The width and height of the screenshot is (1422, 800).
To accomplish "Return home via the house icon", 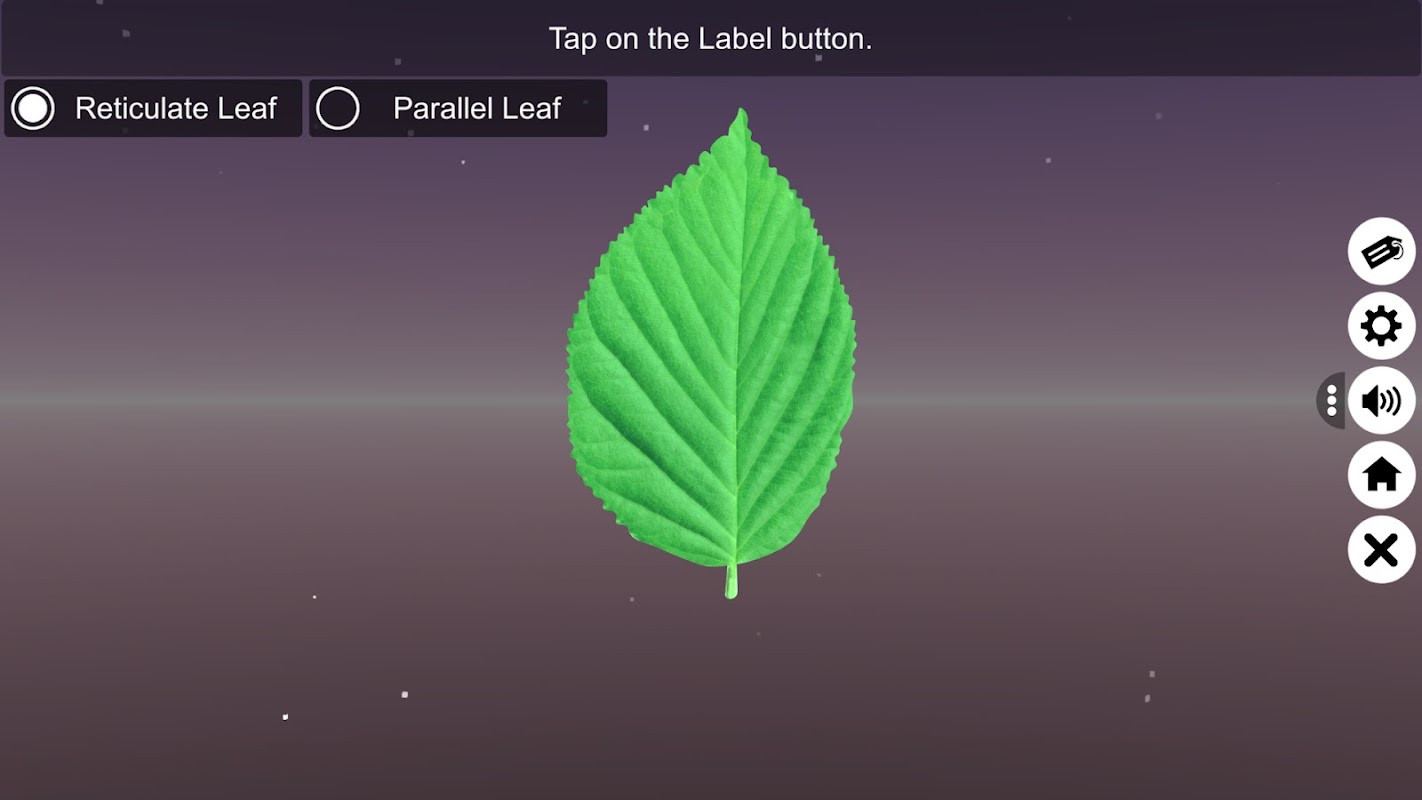I will (1381, 475).
